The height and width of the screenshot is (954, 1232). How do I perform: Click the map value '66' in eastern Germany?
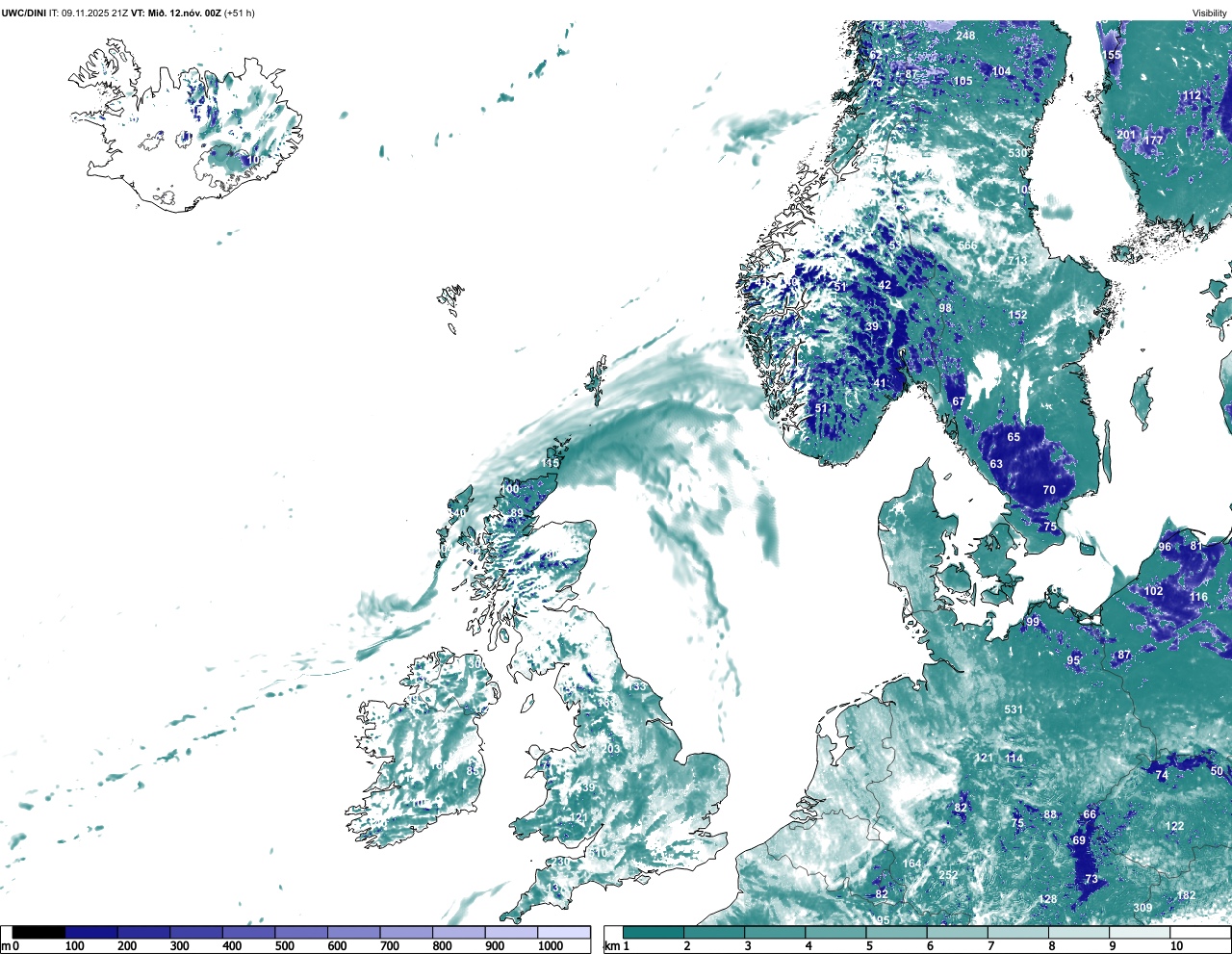(1090, 814)
